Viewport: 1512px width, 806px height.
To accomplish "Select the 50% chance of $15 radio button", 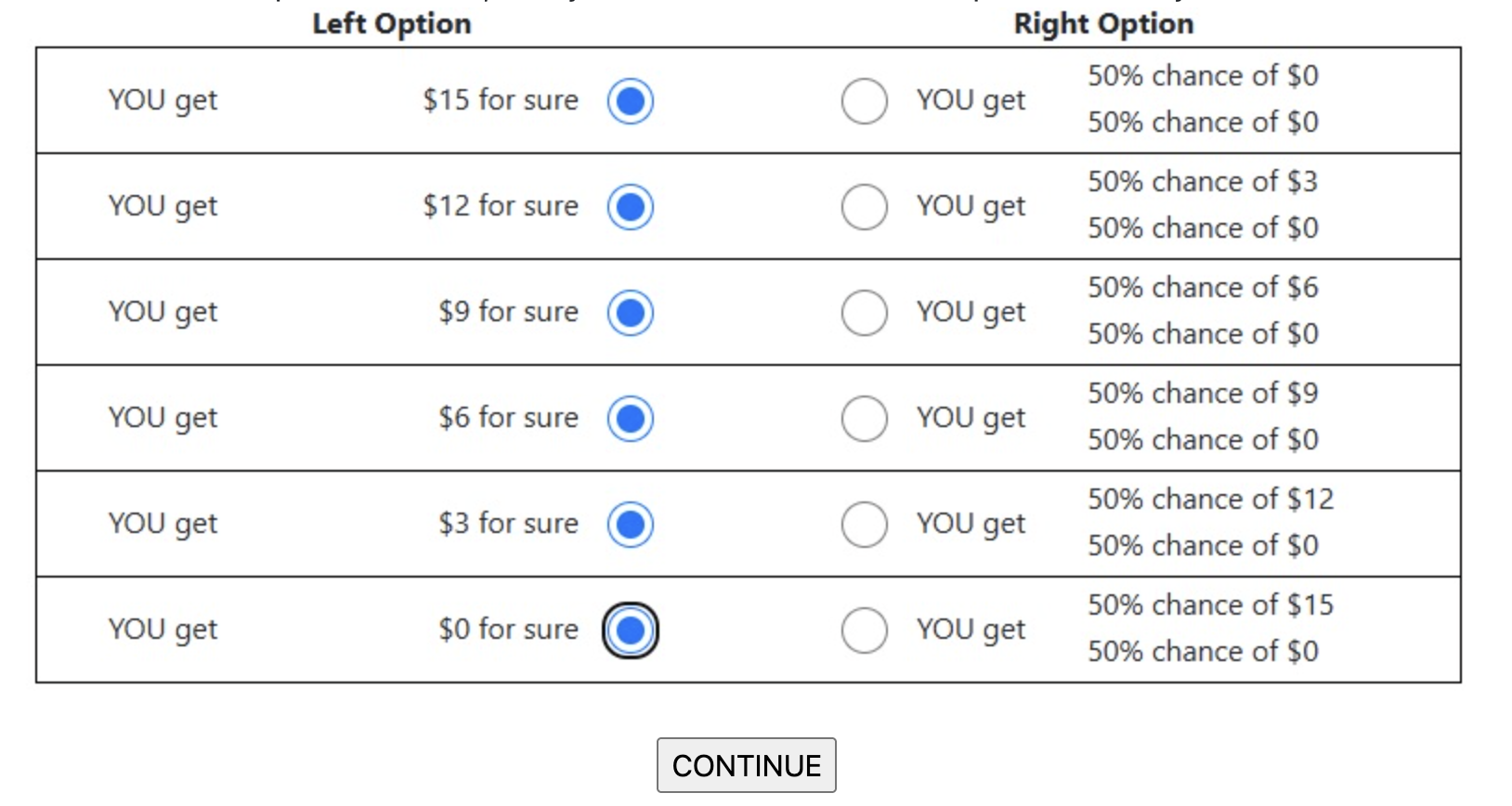I will [x=865, y=630].
